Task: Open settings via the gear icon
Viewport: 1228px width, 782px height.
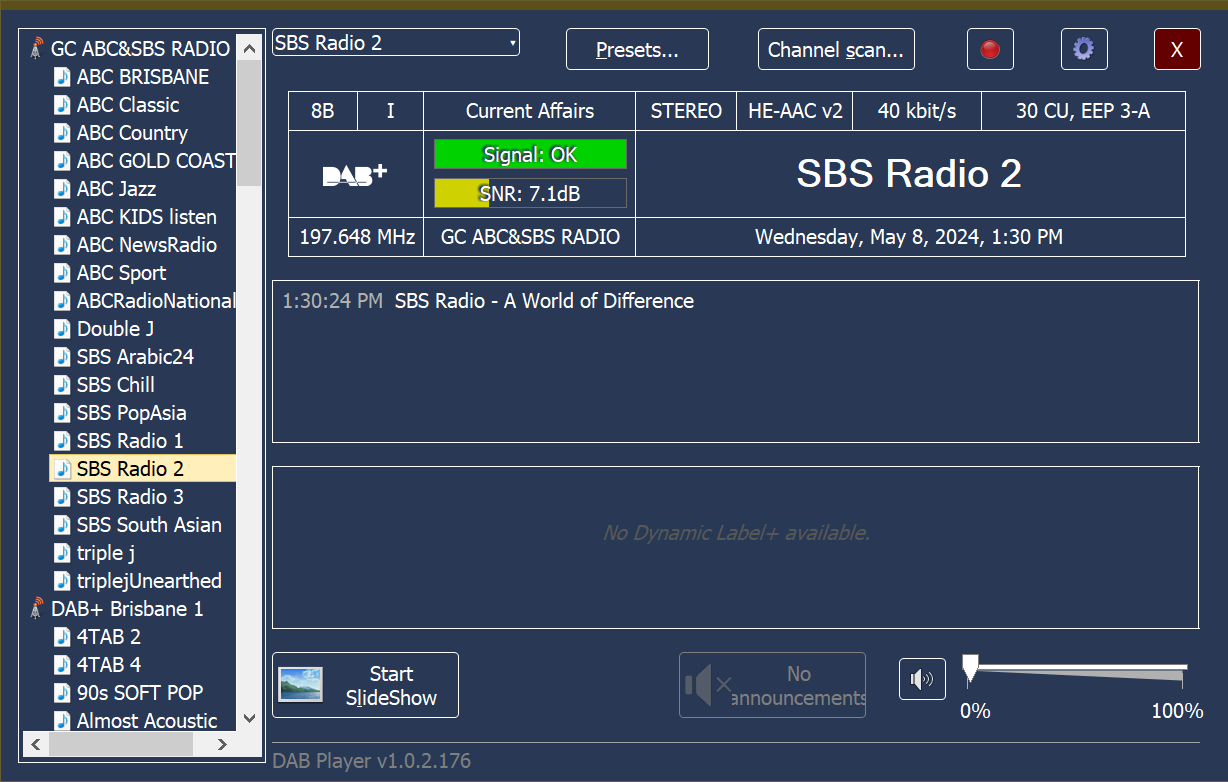Action: coord(1083,49)
